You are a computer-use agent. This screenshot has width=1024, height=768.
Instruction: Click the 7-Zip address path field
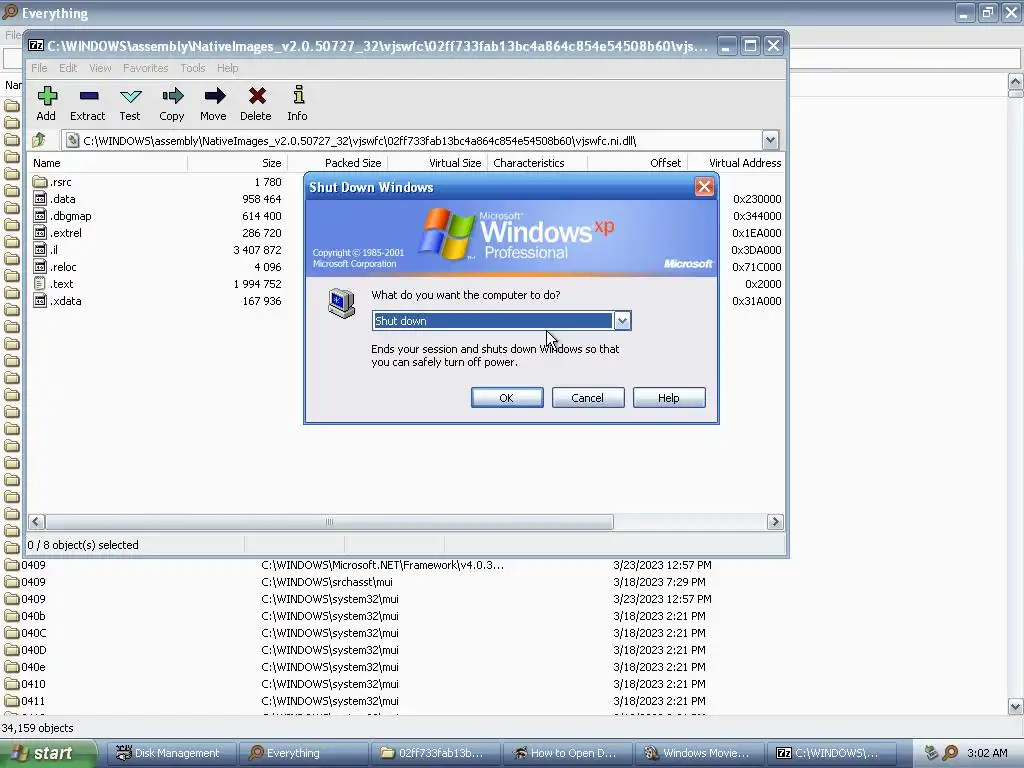[412, 140]
